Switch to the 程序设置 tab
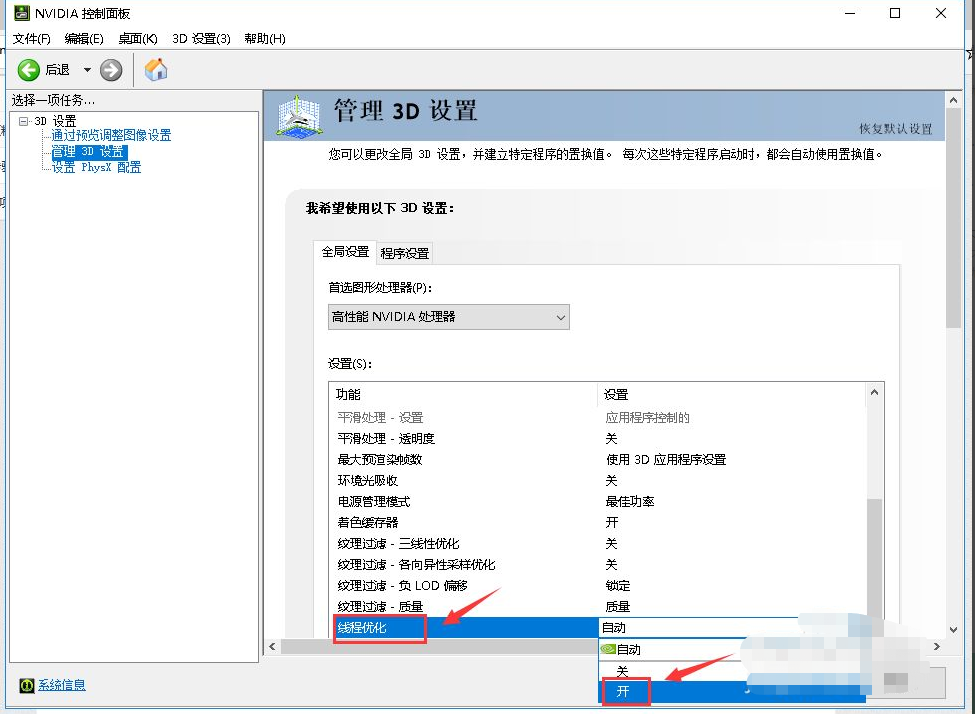 pos(404,253)
